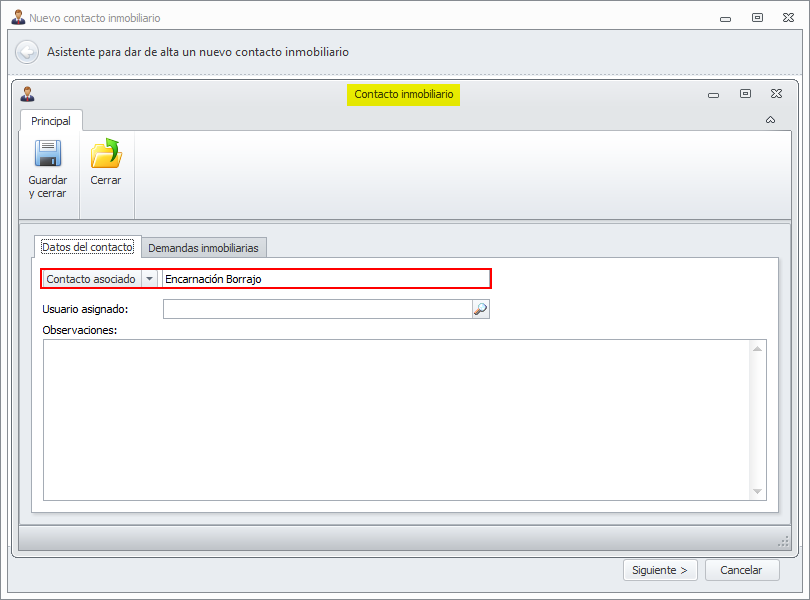The image size is (810, 600).
Task: Click the Observaciones scrollbar up arrow
Action: coord(757,349)
